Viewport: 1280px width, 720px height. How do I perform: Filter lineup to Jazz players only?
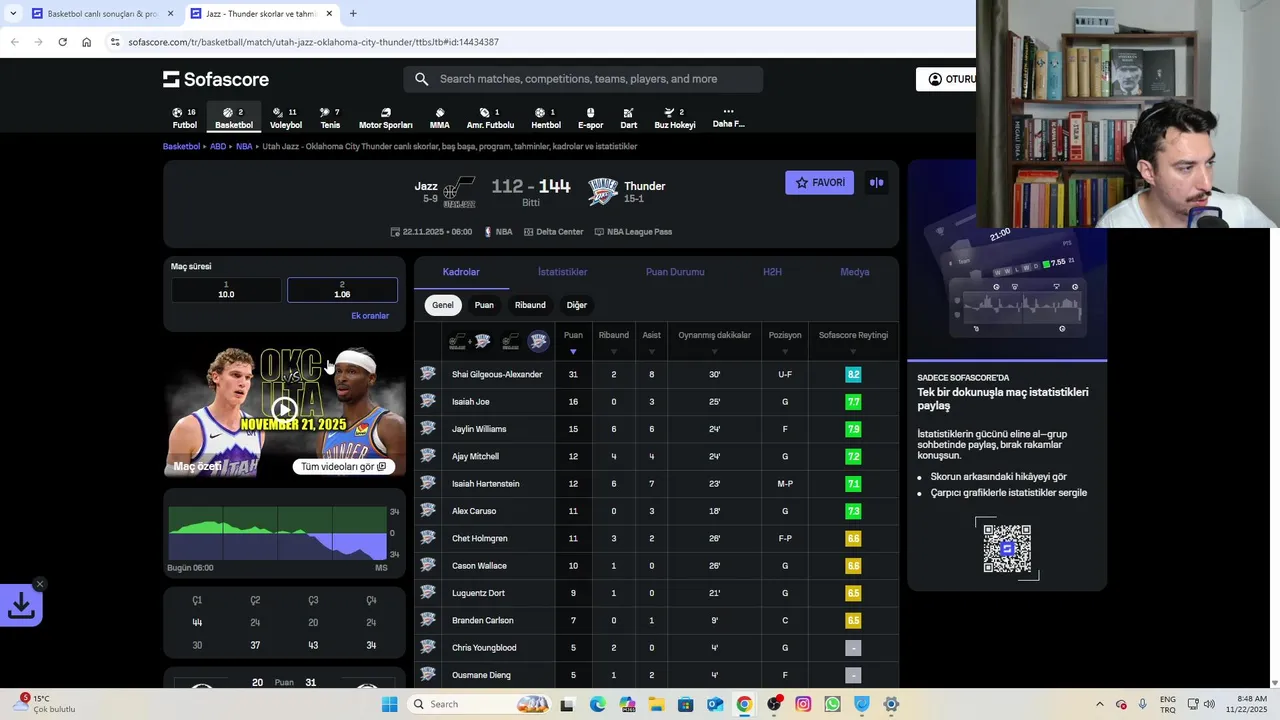coord(510,342)
